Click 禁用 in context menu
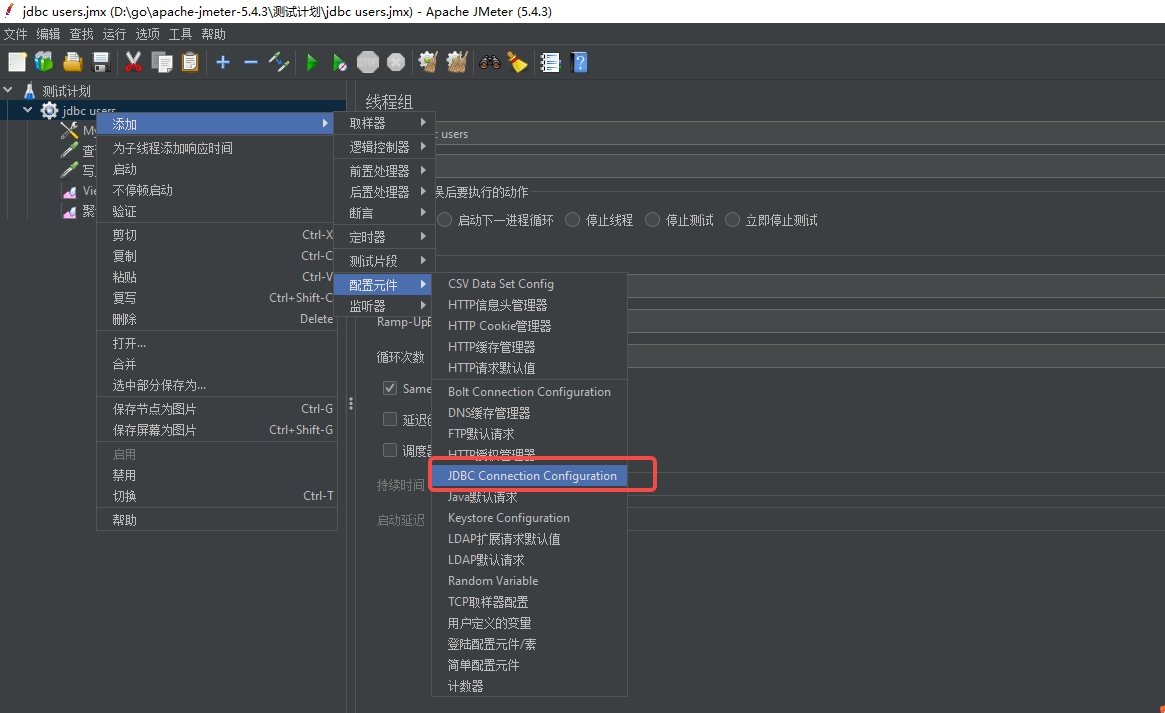 217,475
